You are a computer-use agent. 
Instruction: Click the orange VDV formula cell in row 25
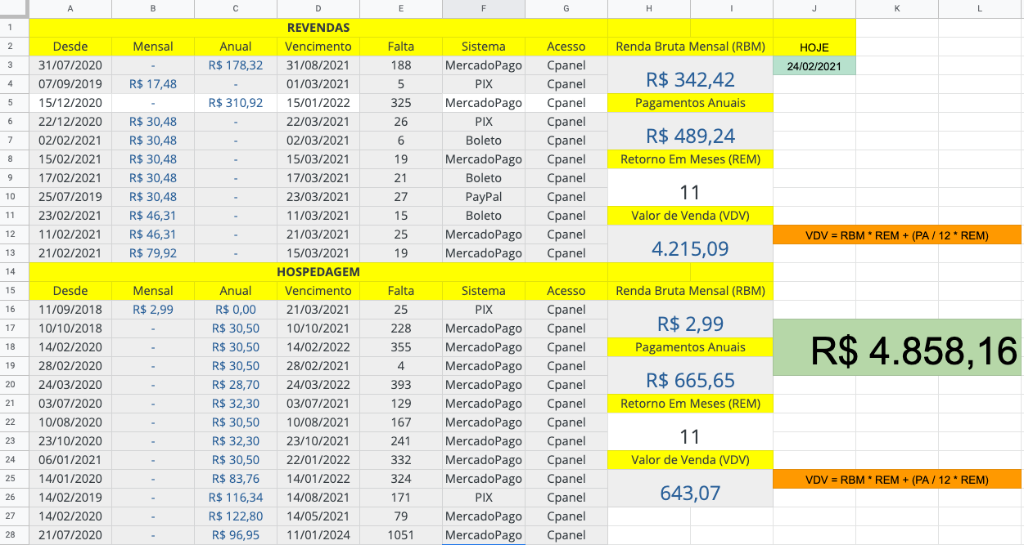[897, 479]
